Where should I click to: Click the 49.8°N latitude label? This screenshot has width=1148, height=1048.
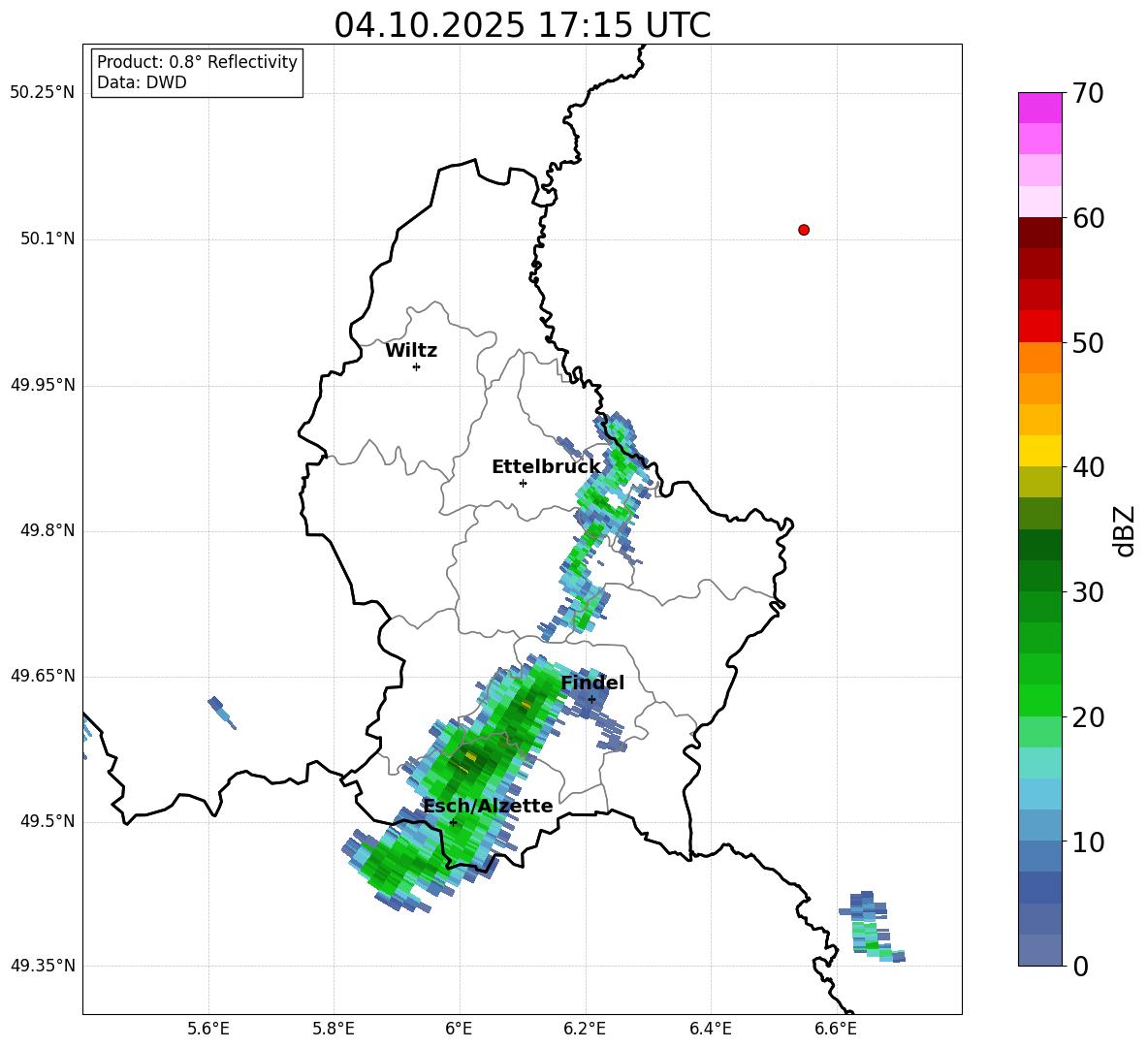(x=48, y=530)
